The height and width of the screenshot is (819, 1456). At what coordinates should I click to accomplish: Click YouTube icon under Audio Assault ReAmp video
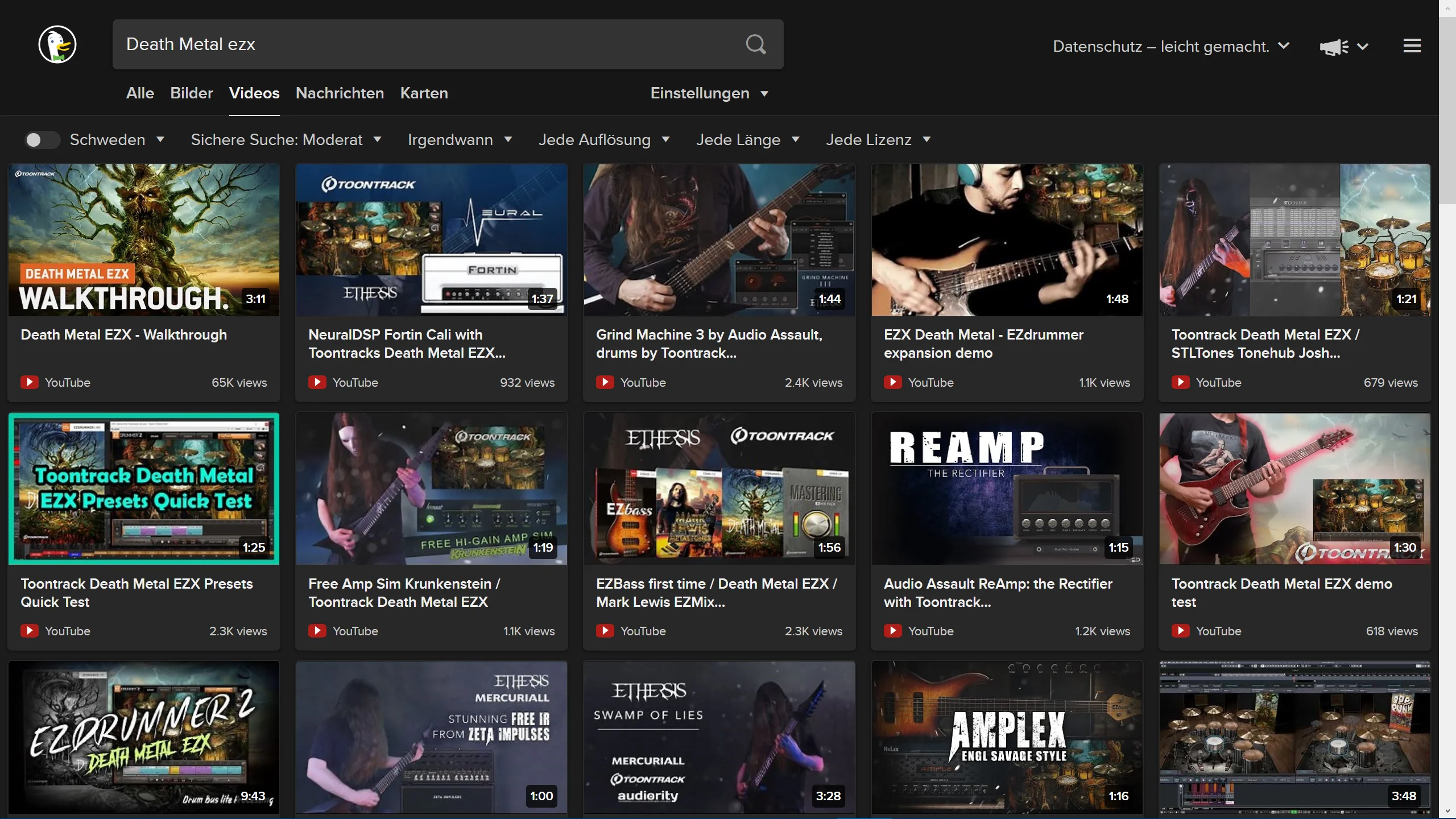(x=893, y=631)
